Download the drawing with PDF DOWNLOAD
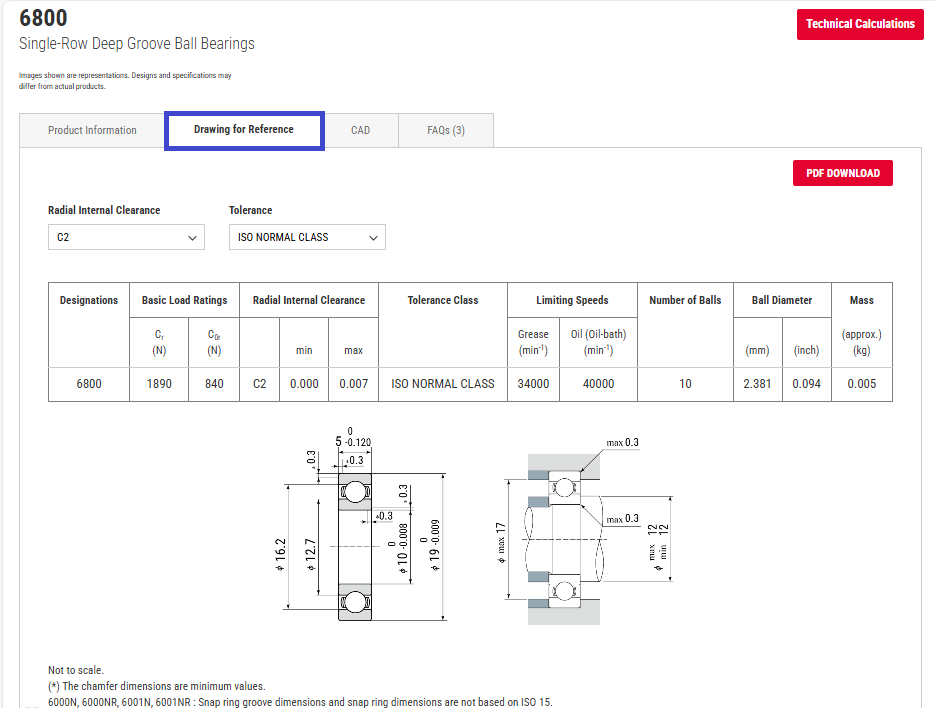Image resolution: width=935 pixels, height=708 pixels. coord(842,173)
